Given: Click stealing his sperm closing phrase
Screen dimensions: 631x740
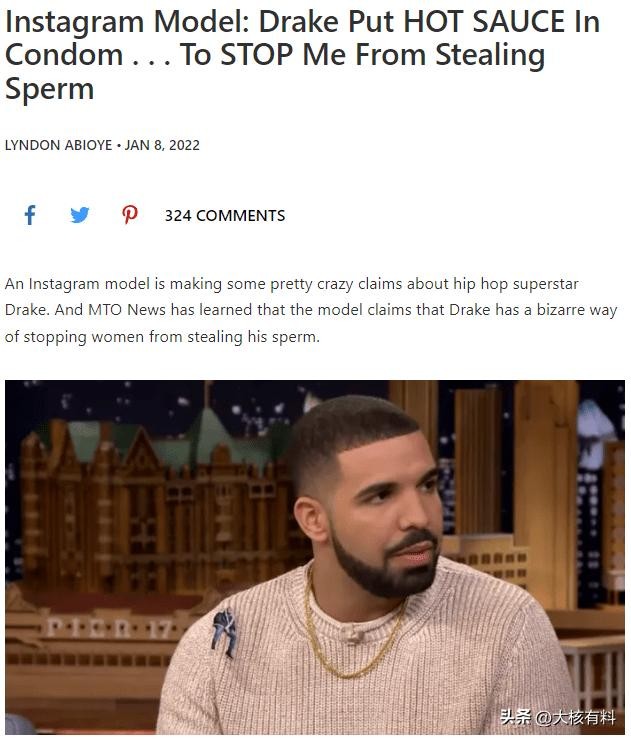Looking at the screenshot, I should click(x=253, y=337).
